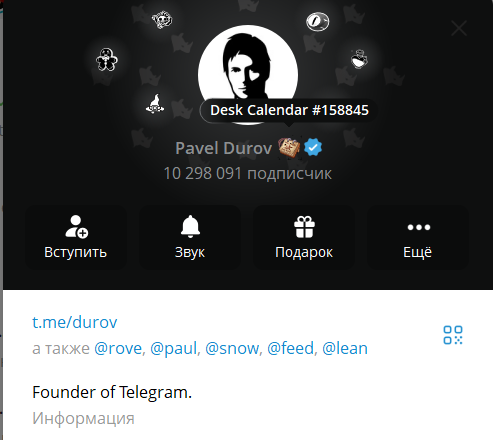Show the channel QR code
493x440 pixels.
(453, 335)
